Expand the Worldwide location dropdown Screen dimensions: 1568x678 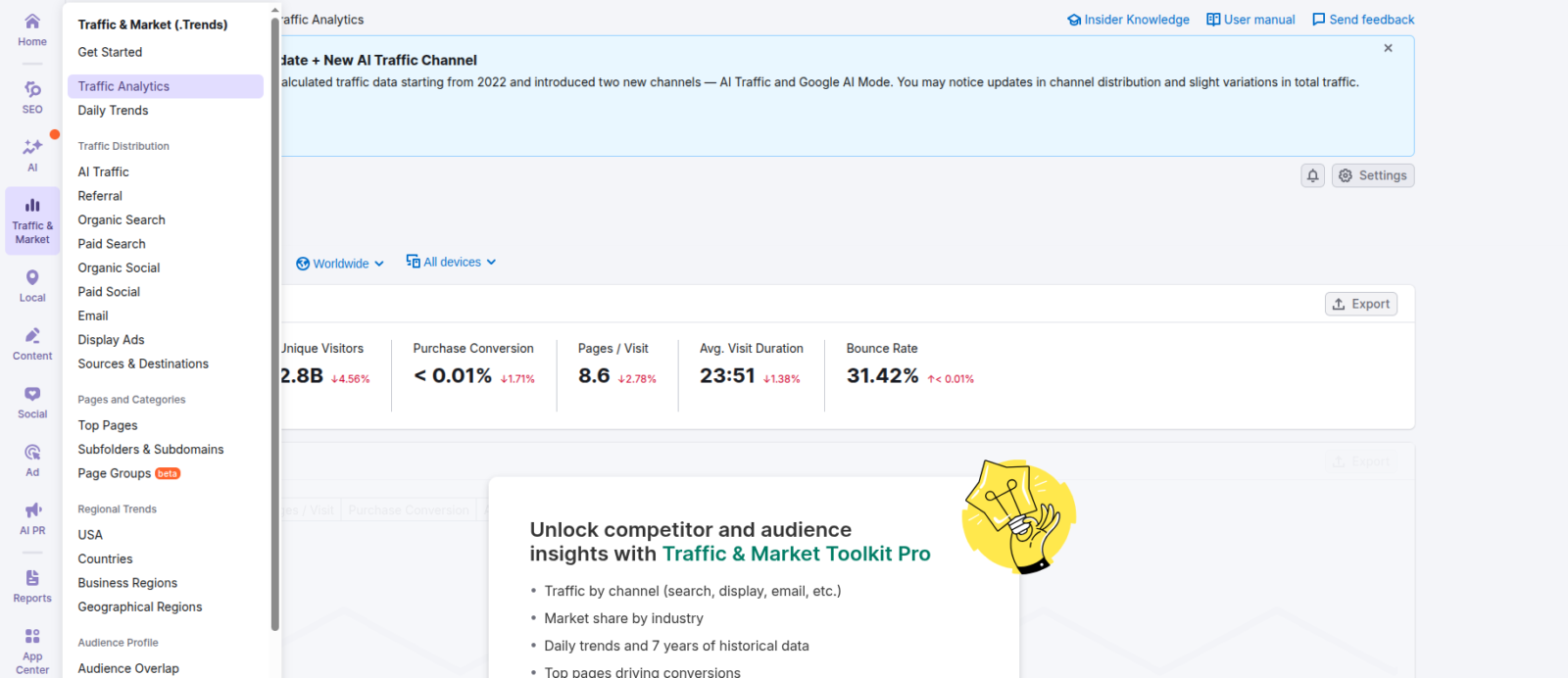point(340,264)
